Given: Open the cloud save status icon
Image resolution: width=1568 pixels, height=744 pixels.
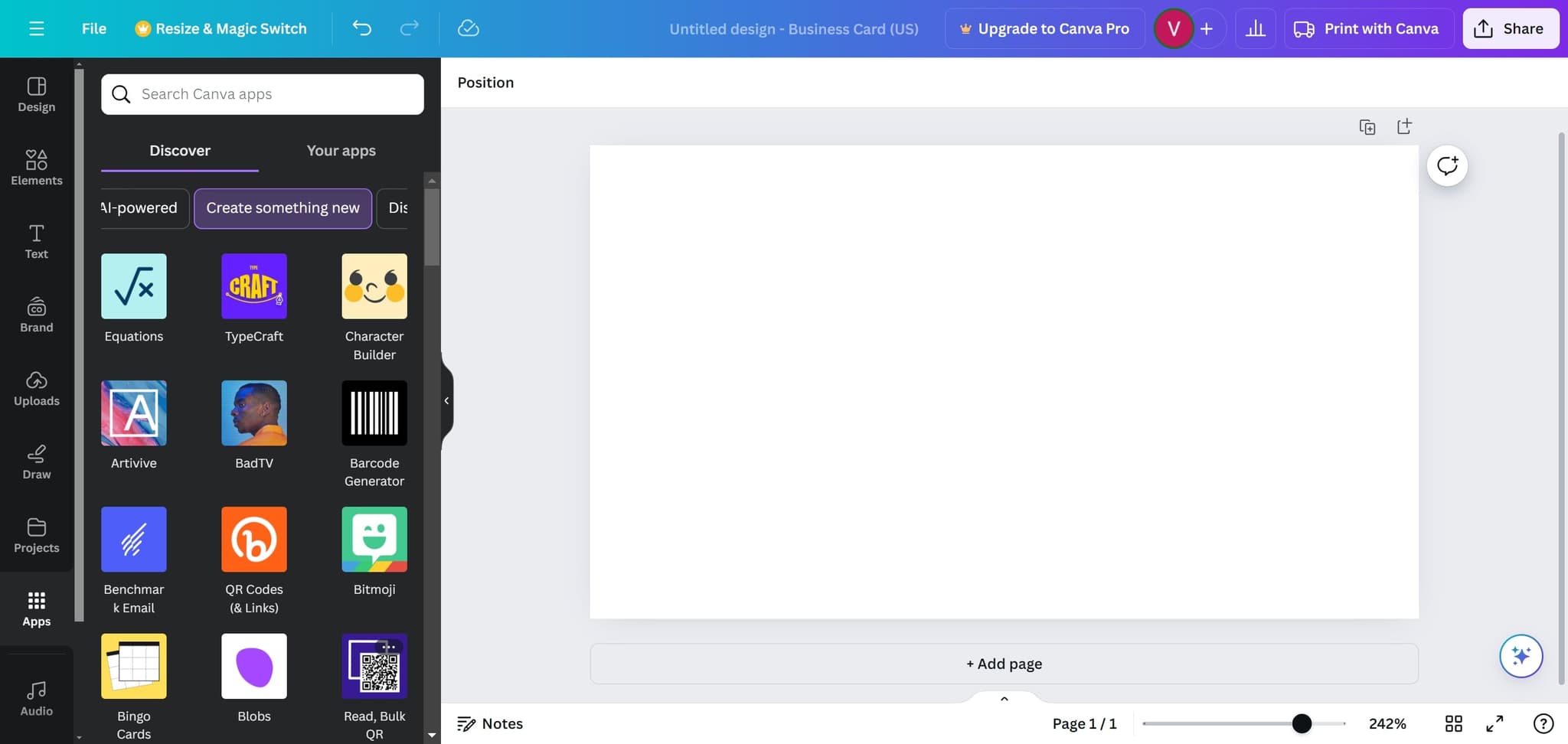Looking at the screenshot, I should click(468, 28).
